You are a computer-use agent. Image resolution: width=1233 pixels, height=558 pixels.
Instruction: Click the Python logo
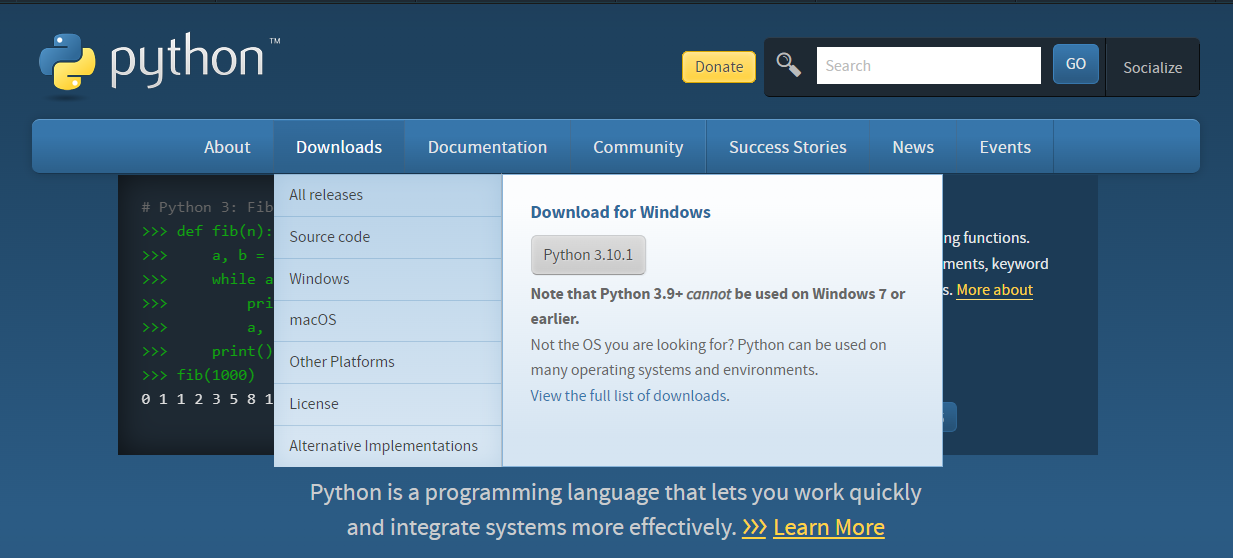(160, 66)
